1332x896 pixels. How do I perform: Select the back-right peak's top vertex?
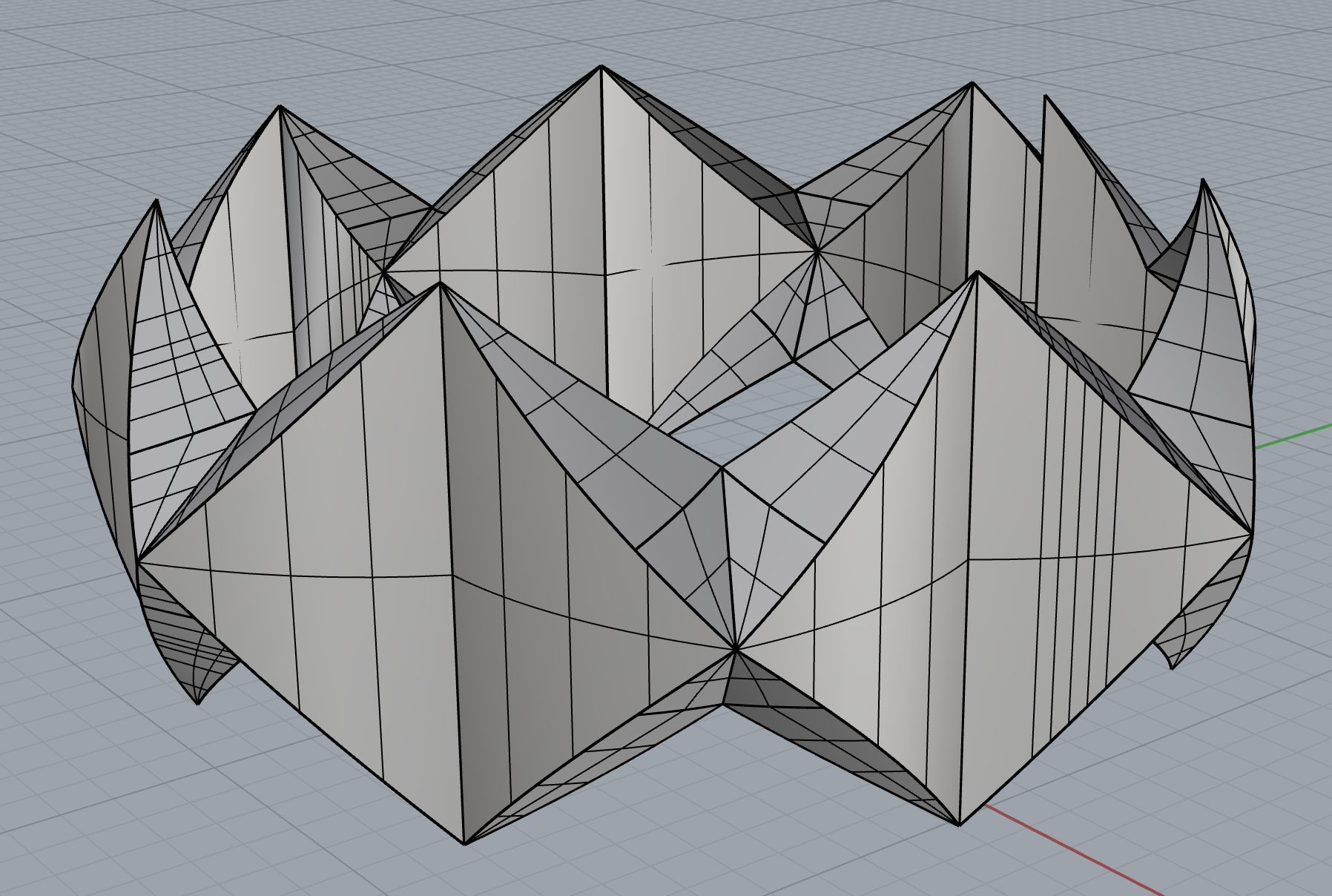tap(972, 83)
